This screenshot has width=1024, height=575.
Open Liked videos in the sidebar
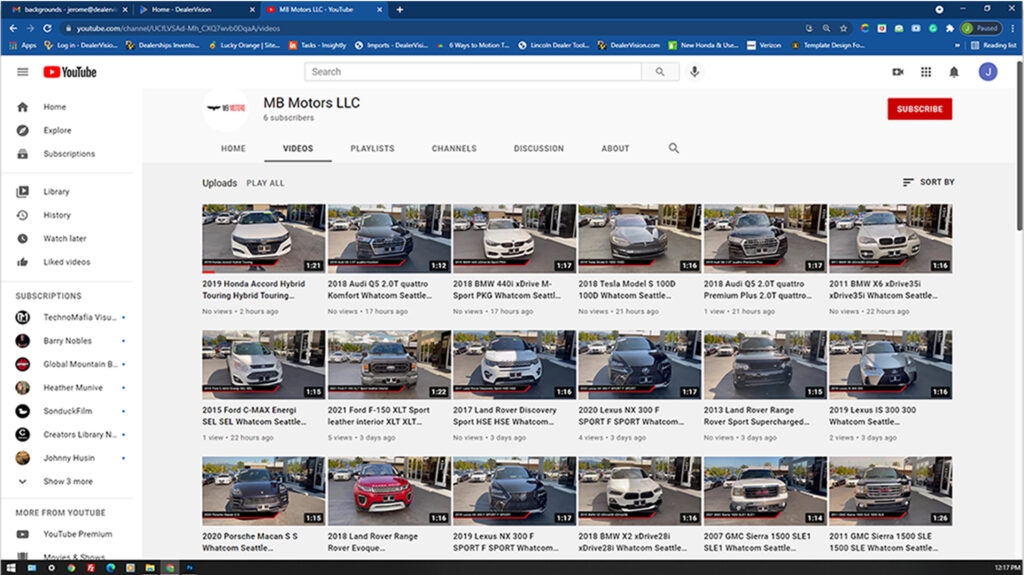68,262
